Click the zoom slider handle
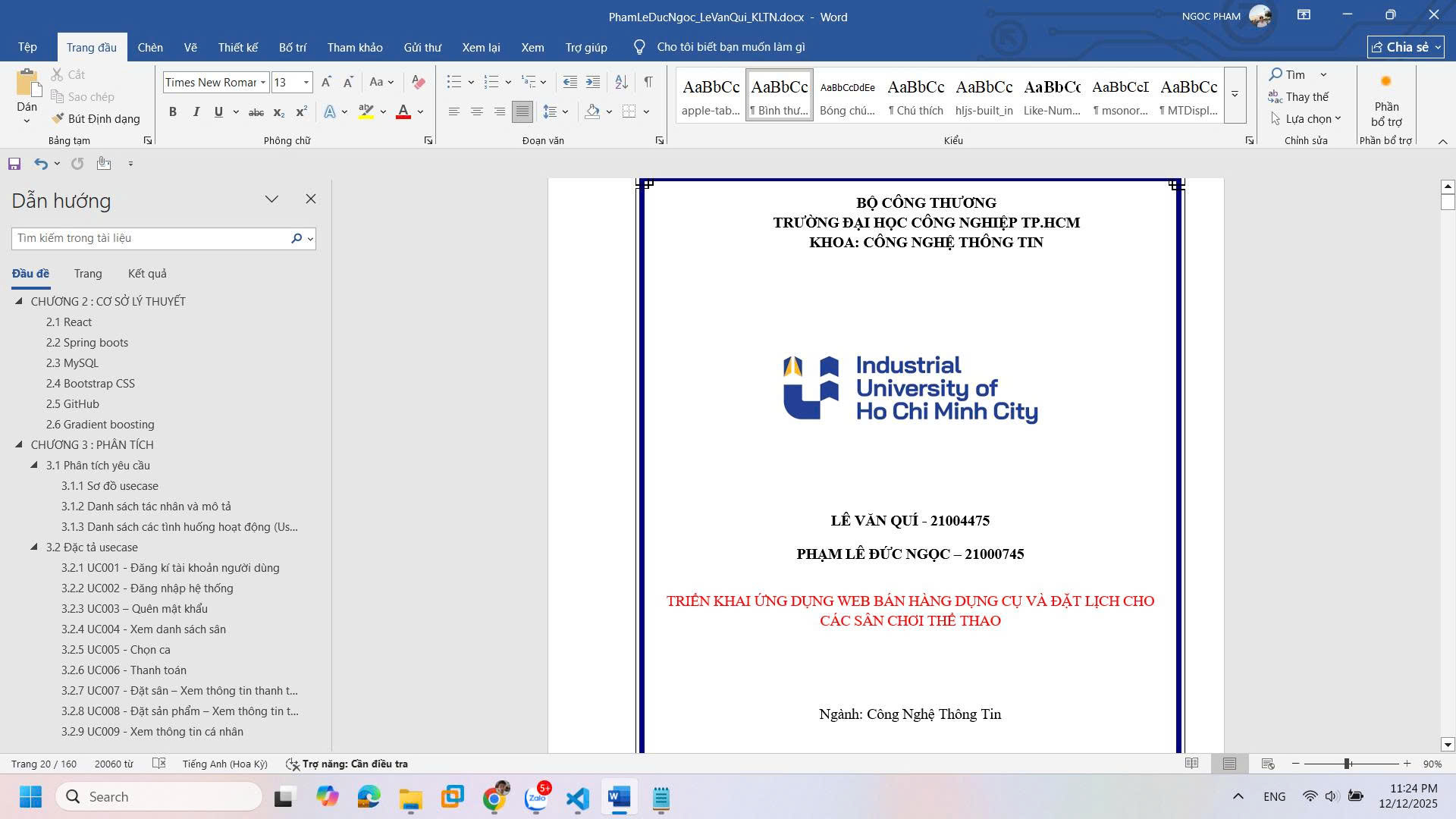Screen dimensions: 1456x819 coord(1348,764)
